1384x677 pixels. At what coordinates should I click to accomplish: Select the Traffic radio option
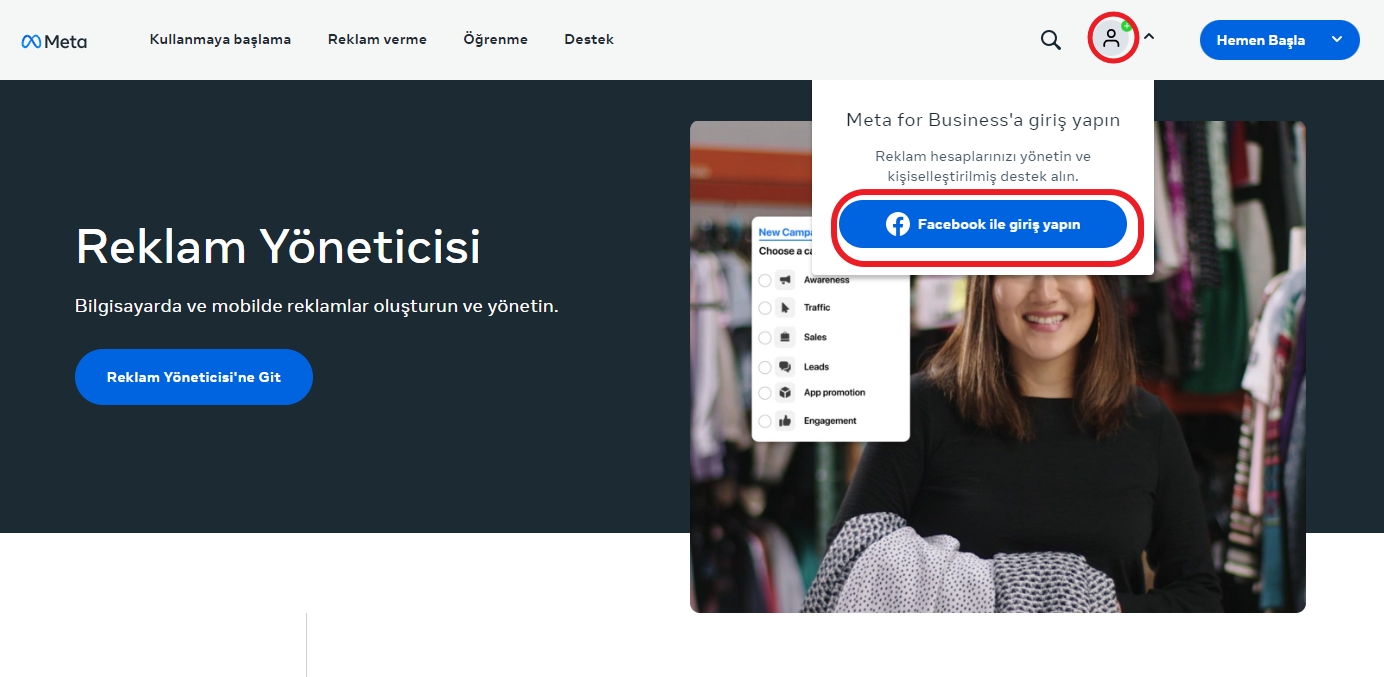tap(765, 308)
